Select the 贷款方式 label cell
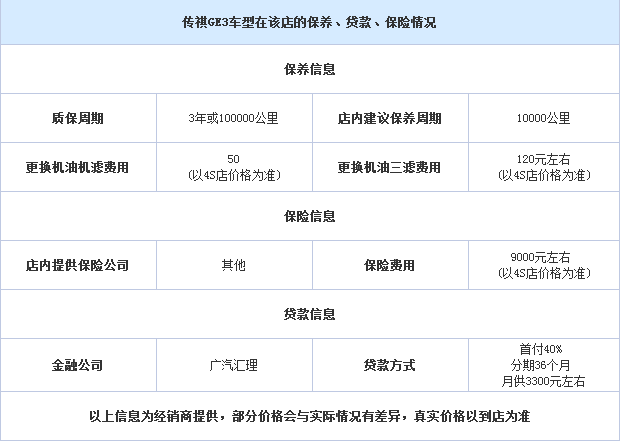 (x=390, y=365)
